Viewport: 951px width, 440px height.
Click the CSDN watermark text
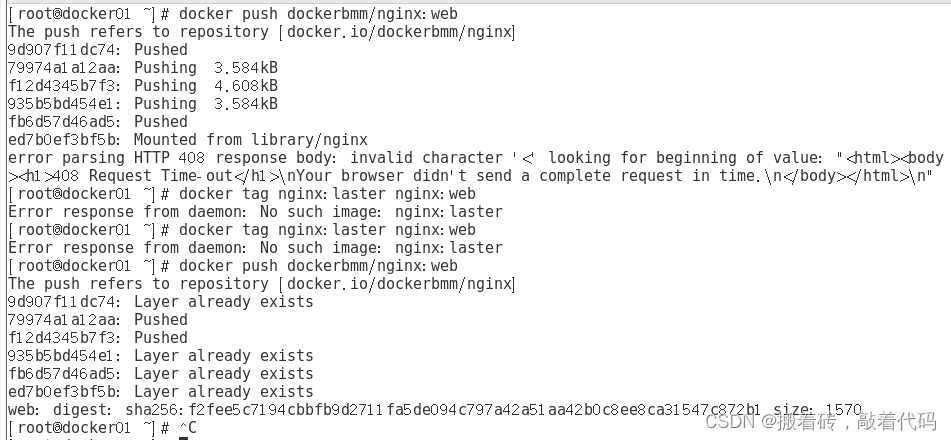821,421
